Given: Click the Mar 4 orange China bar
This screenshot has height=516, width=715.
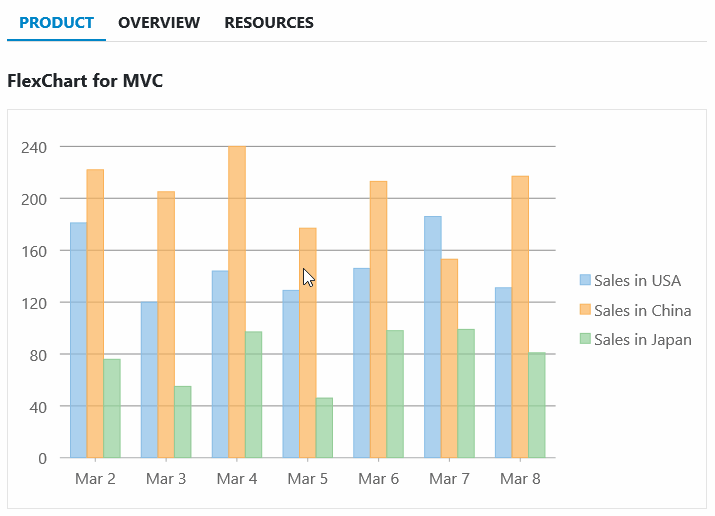Looking at the screenshot, I should pyautogui.click(x=237, y=302).
